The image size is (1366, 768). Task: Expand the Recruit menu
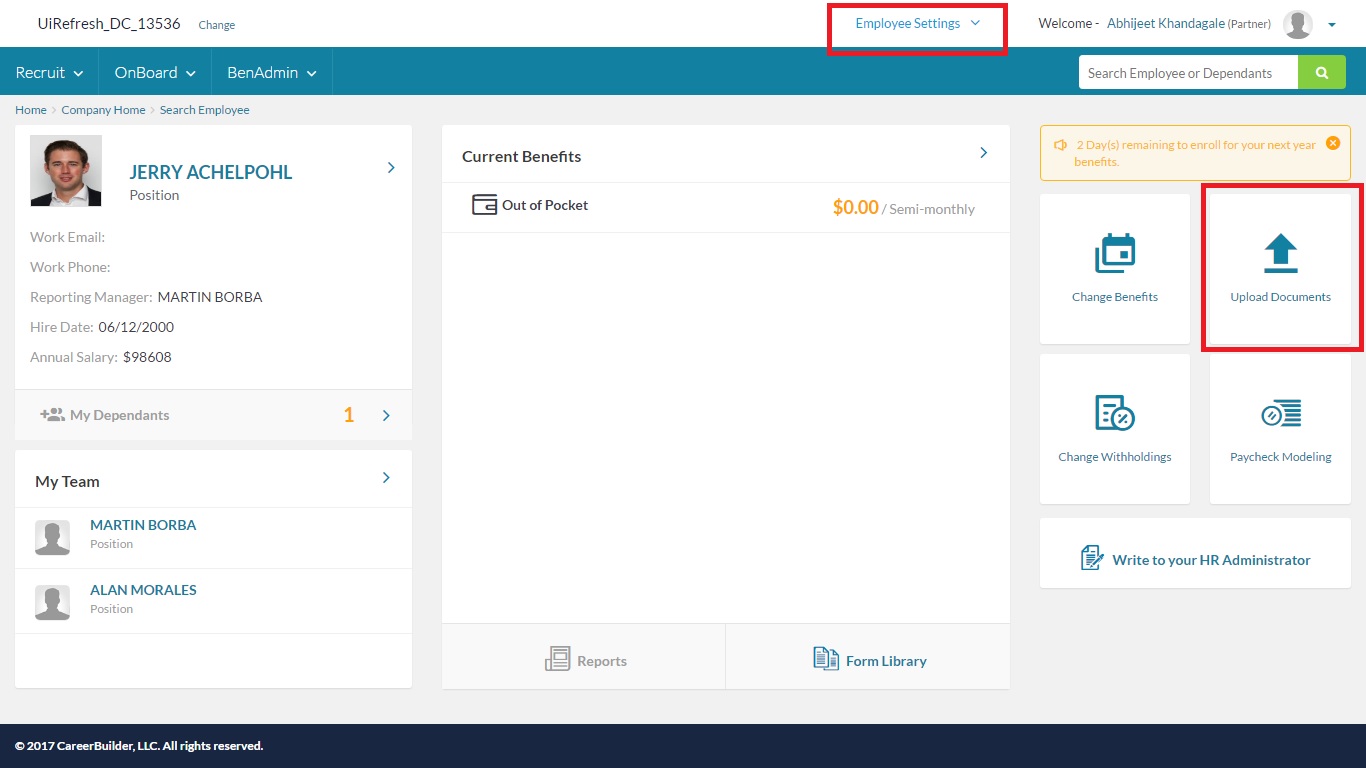coord(49,73)
